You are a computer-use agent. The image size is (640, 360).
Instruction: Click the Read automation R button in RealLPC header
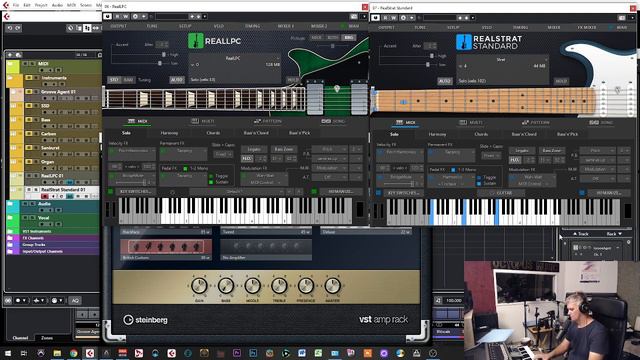coord(118,16)
